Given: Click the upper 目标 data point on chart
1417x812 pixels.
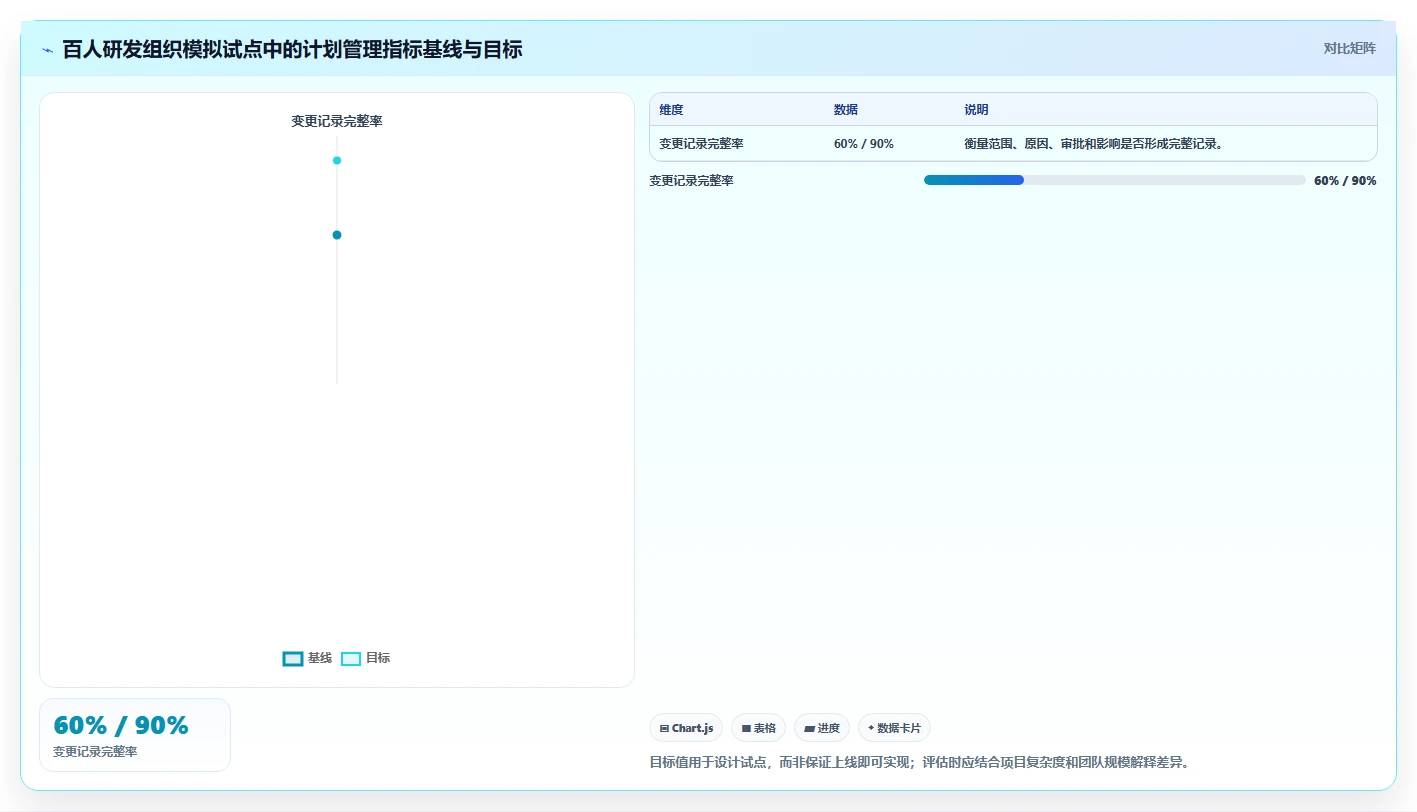Looking at the screenshot, I should (337, 160).
